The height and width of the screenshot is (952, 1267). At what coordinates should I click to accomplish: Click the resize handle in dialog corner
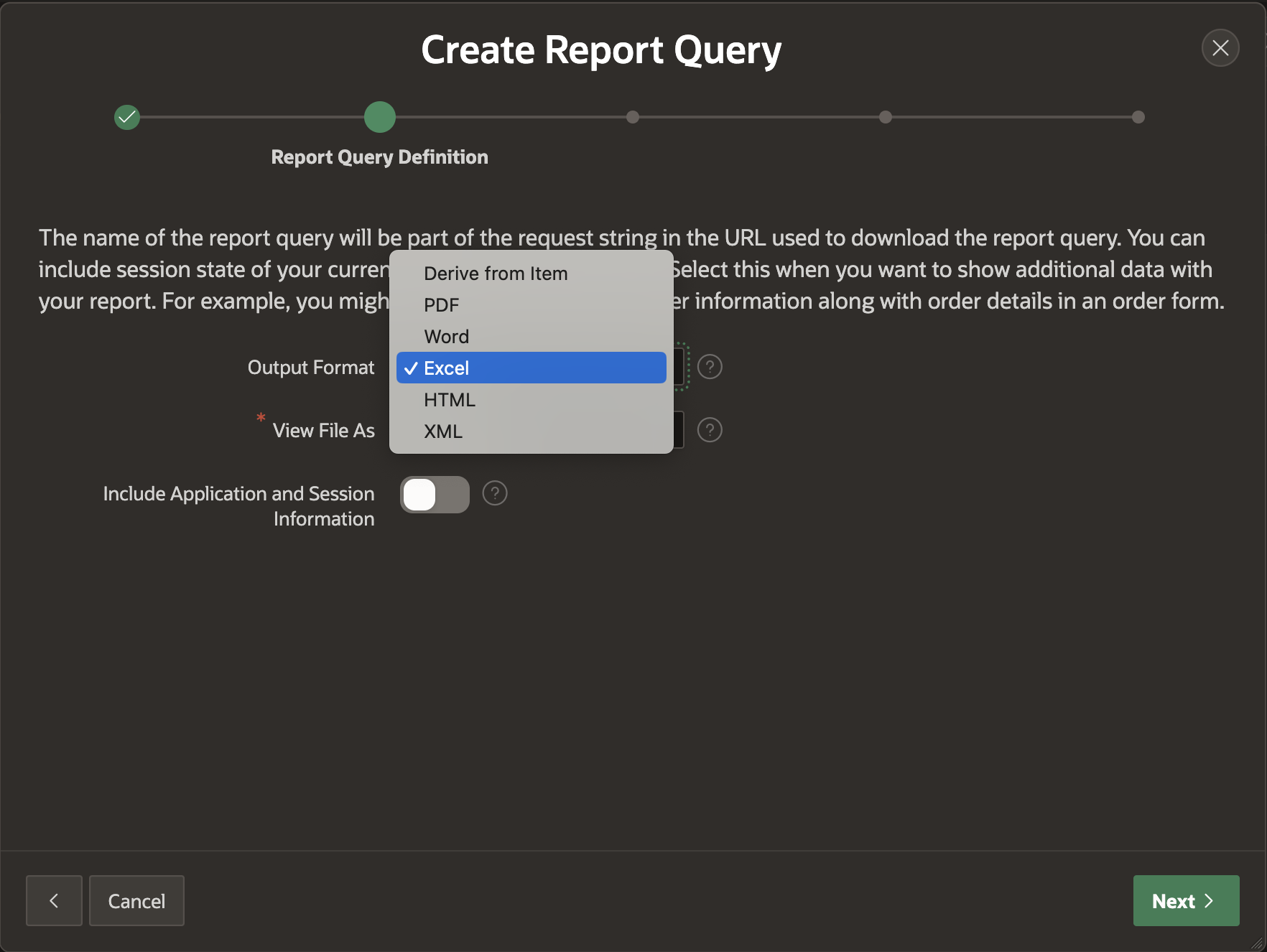pyautogui.click(x=1257, y=943)
